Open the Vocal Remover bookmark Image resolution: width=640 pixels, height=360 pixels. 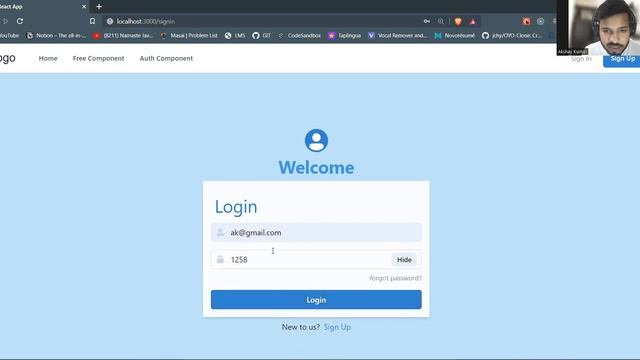tap(398, 36)
